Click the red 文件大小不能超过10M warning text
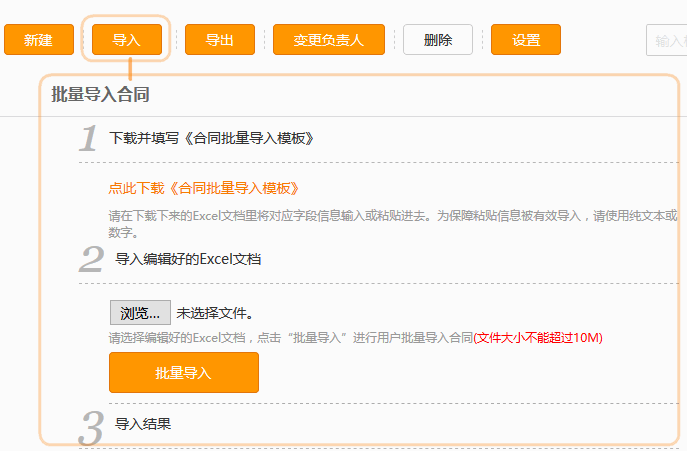 click(538, 338)
